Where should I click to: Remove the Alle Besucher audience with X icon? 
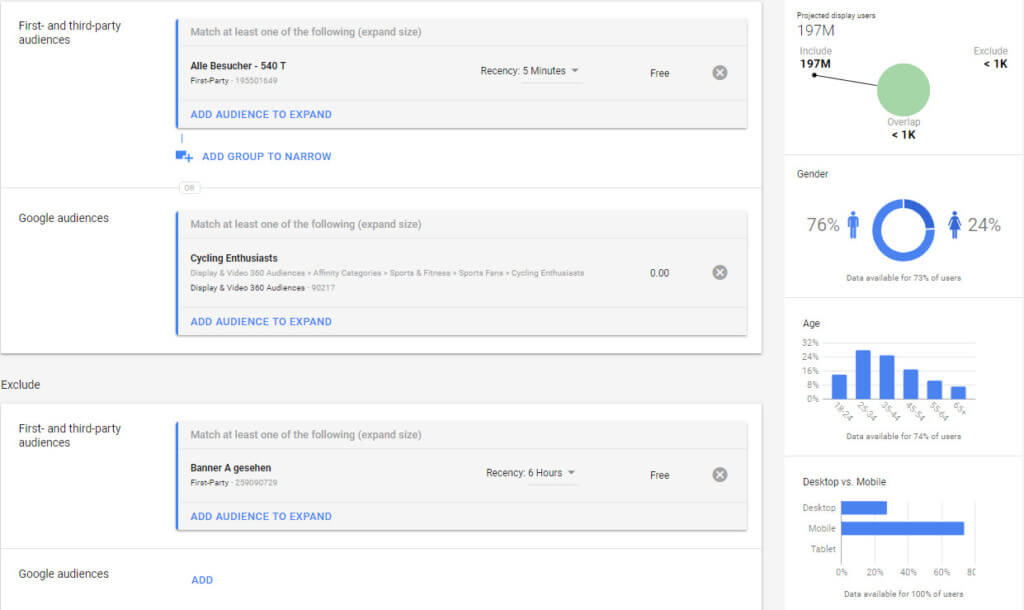tap(720, 72)
